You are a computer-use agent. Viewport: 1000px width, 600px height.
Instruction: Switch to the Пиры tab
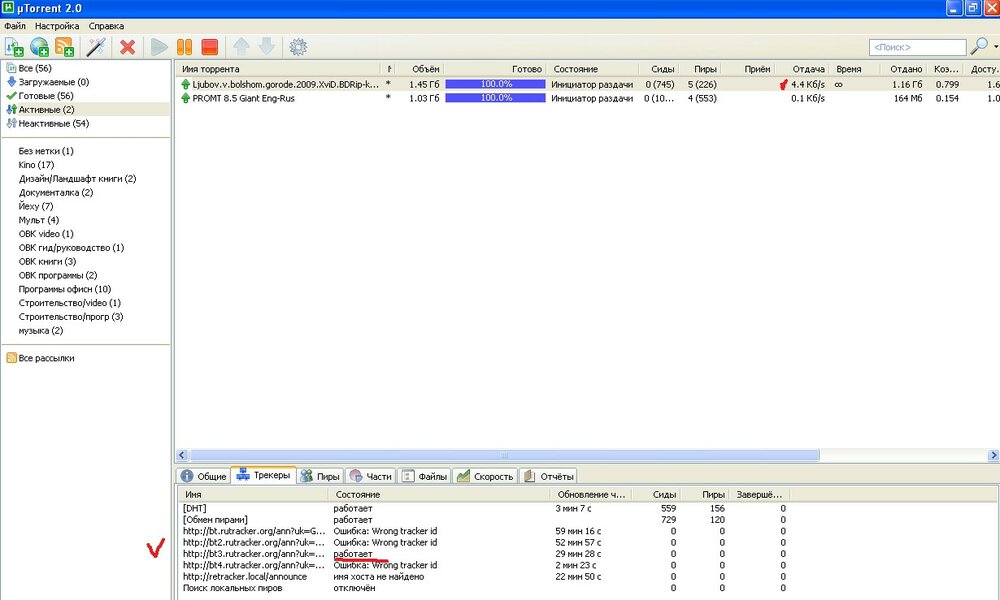click(320, 476)
